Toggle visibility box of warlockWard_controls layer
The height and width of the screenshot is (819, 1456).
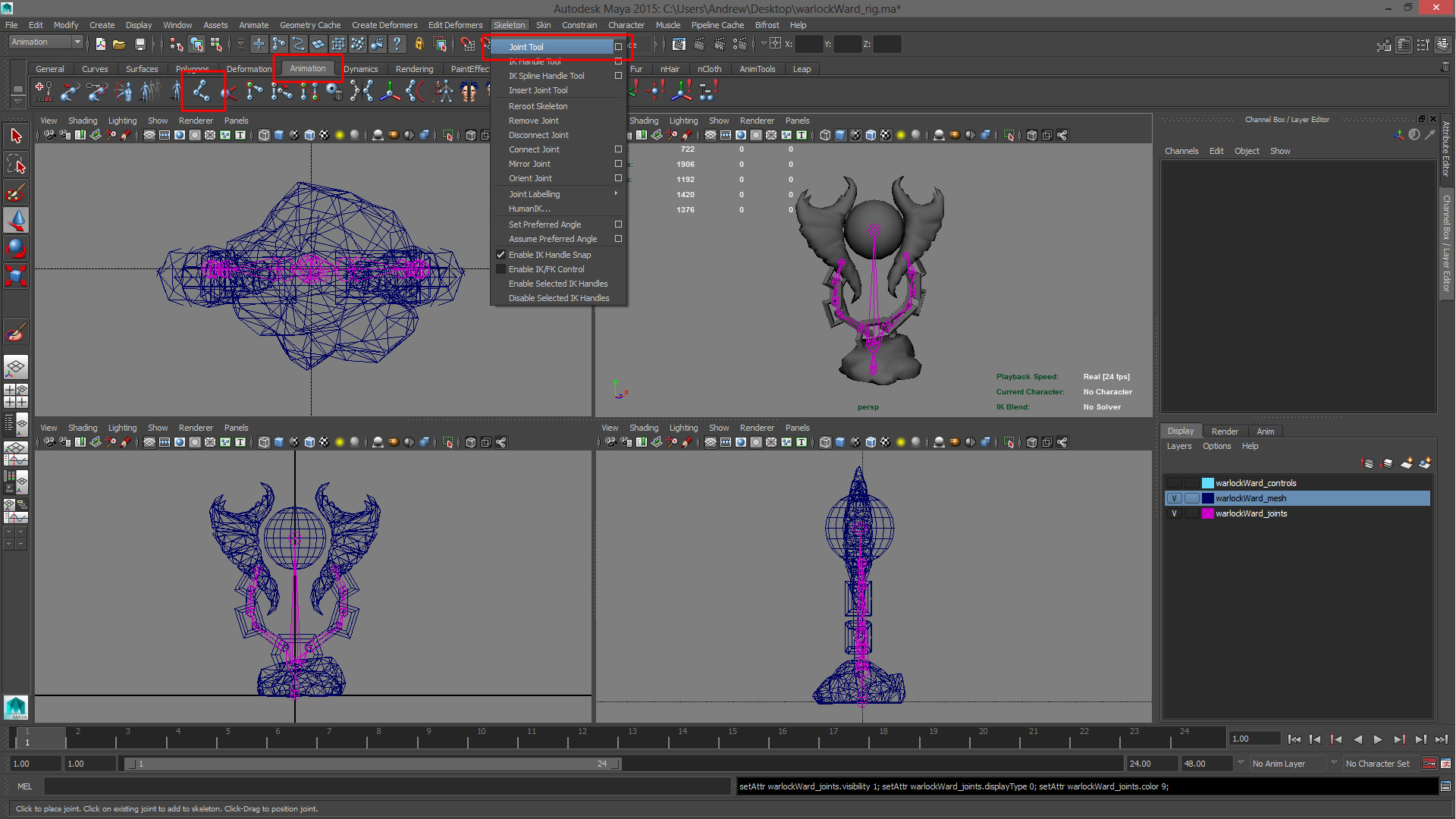[x=1174, y=483]
